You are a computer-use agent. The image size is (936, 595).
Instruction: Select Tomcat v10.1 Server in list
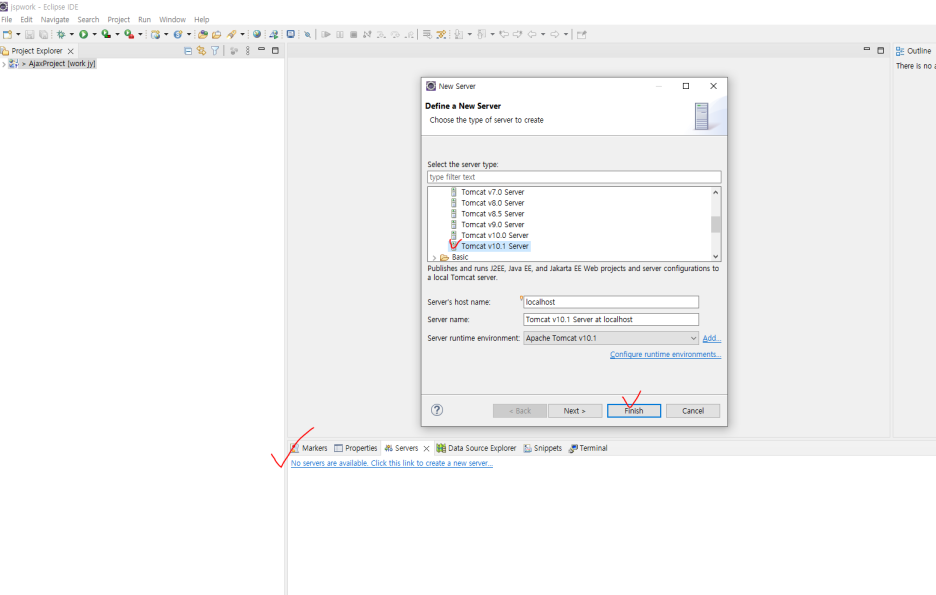[x=495, y=246]
